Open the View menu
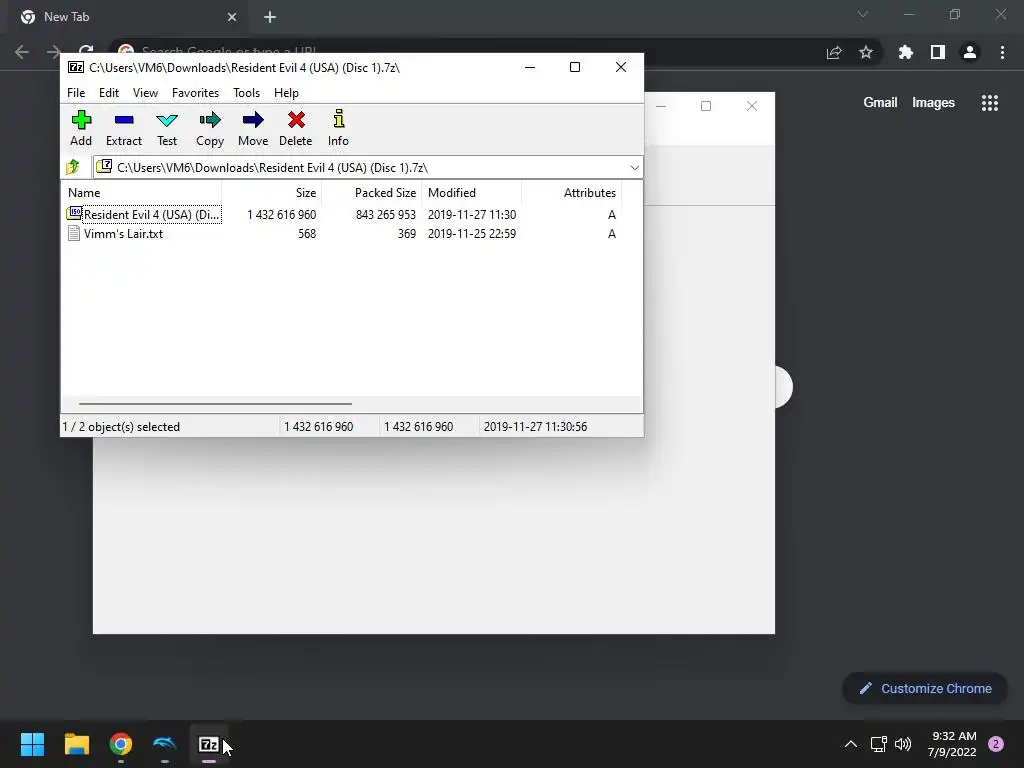Image resolution: width=1024 pixels, height=768 pixels. tap(145, 93)
